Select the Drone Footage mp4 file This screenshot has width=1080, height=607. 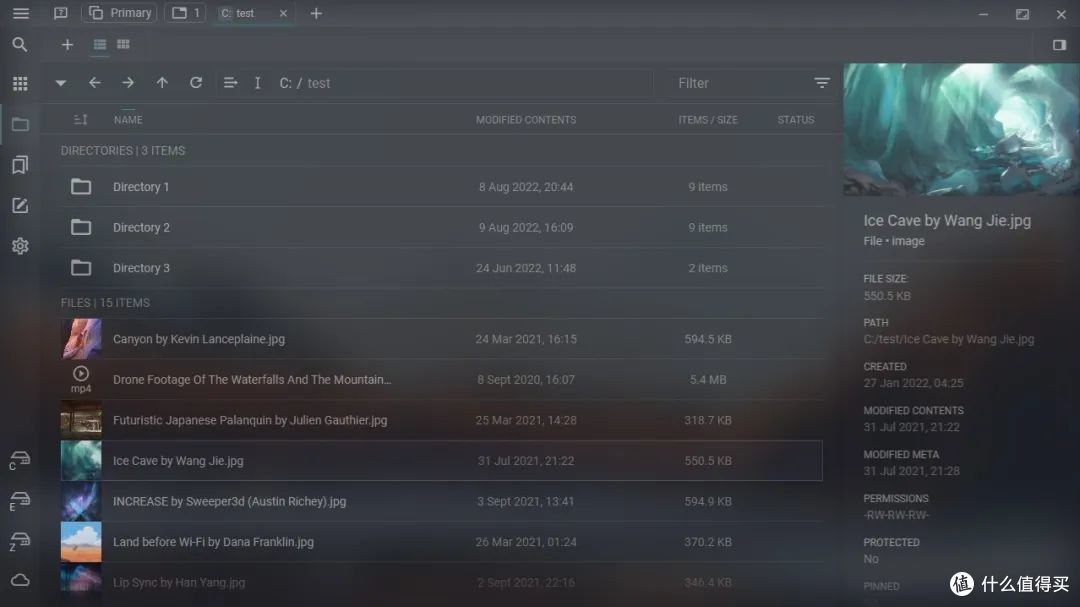click(x=442, y=380)
